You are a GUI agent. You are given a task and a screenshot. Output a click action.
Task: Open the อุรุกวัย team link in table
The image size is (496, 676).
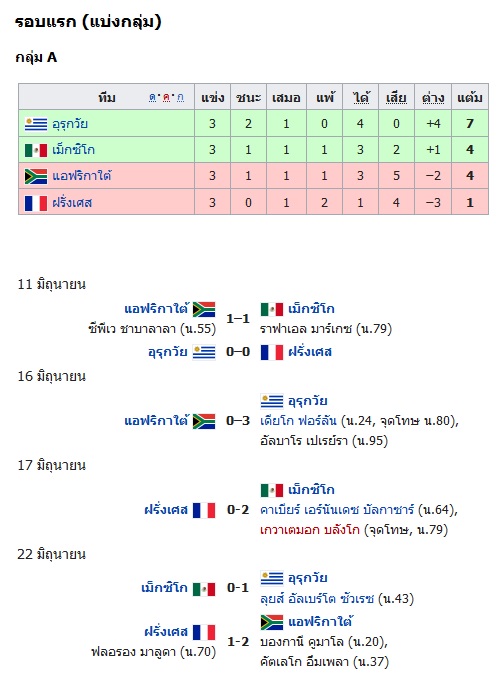pos(70,124)
